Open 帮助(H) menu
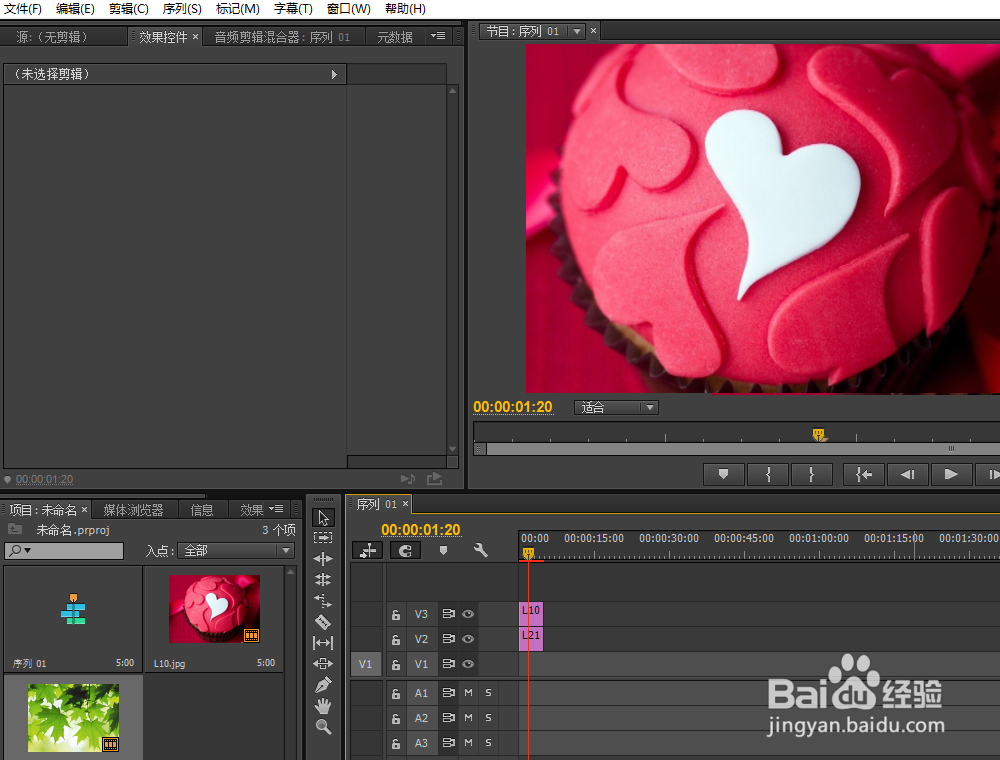 [x=405, y=9]
